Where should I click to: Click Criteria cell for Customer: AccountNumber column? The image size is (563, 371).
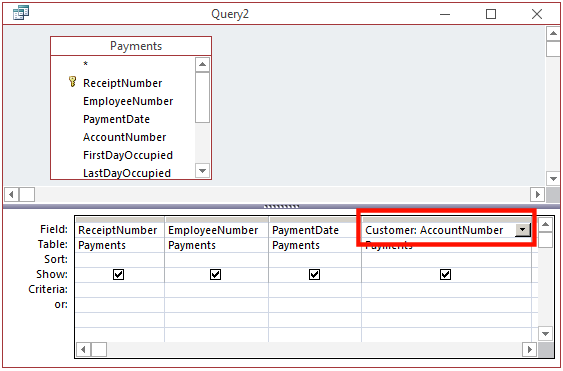point(447,289)
